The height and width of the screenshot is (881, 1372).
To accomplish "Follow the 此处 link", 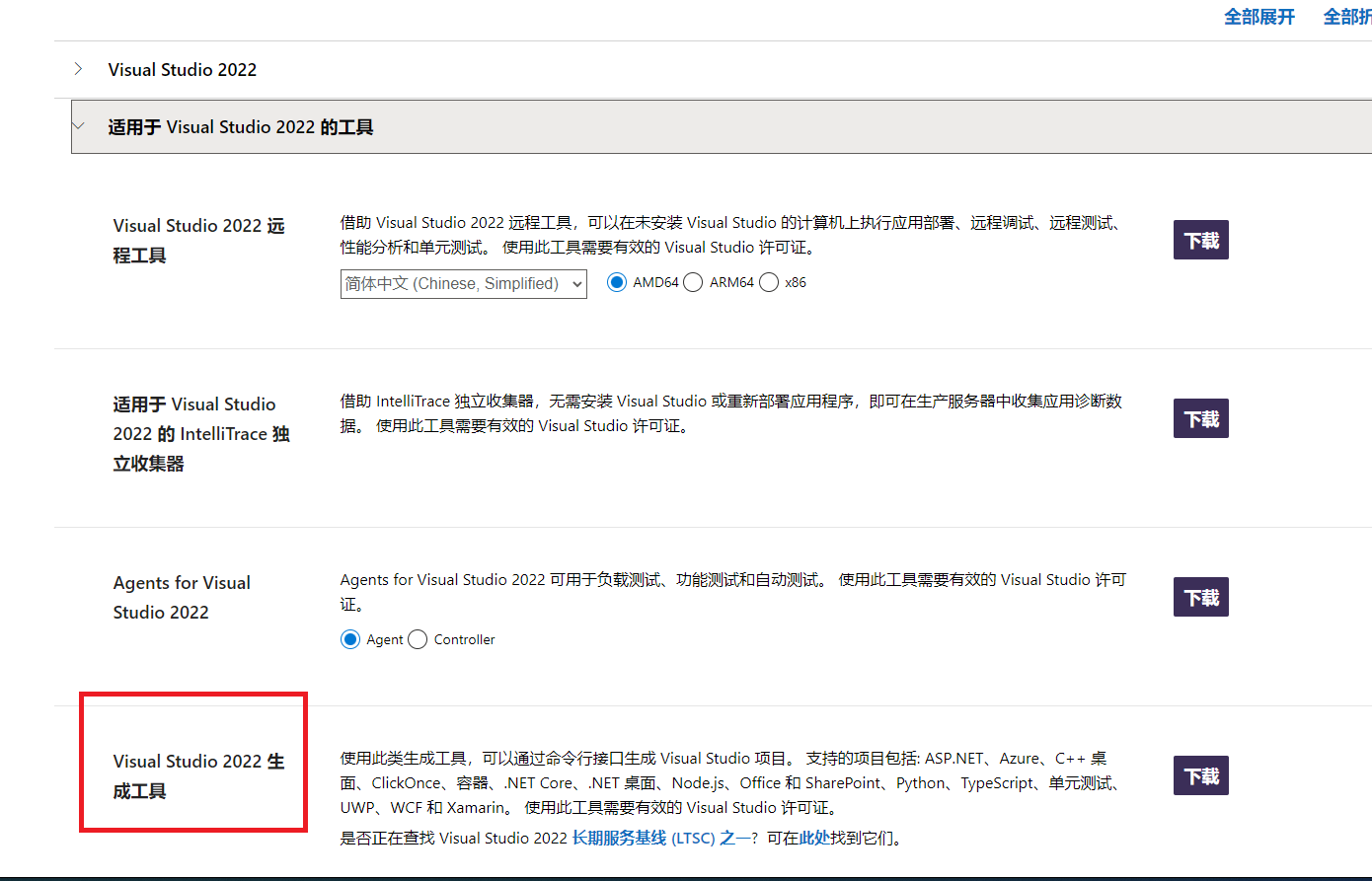I will click(x=814, y=838).
